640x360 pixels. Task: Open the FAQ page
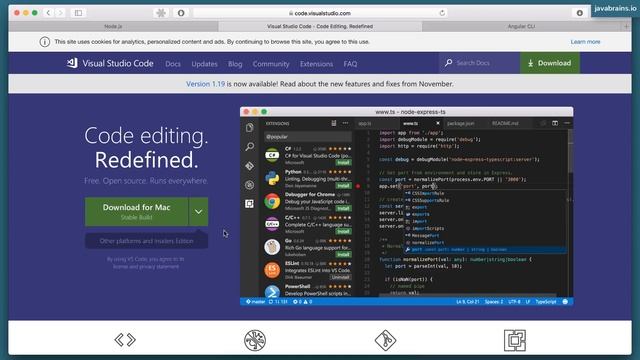click(x=350, y=64)
